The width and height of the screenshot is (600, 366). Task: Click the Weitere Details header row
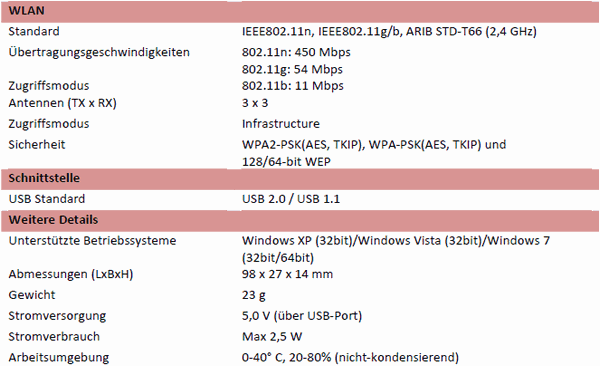click(300, 221)
